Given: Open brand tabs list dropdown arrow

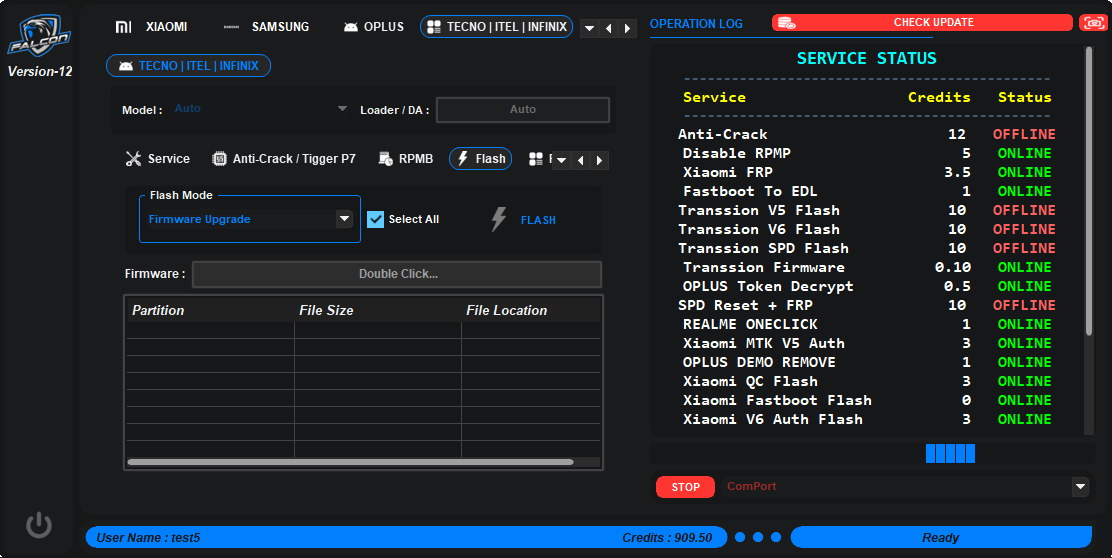Looking at the screenshot, I should [589, 28].
